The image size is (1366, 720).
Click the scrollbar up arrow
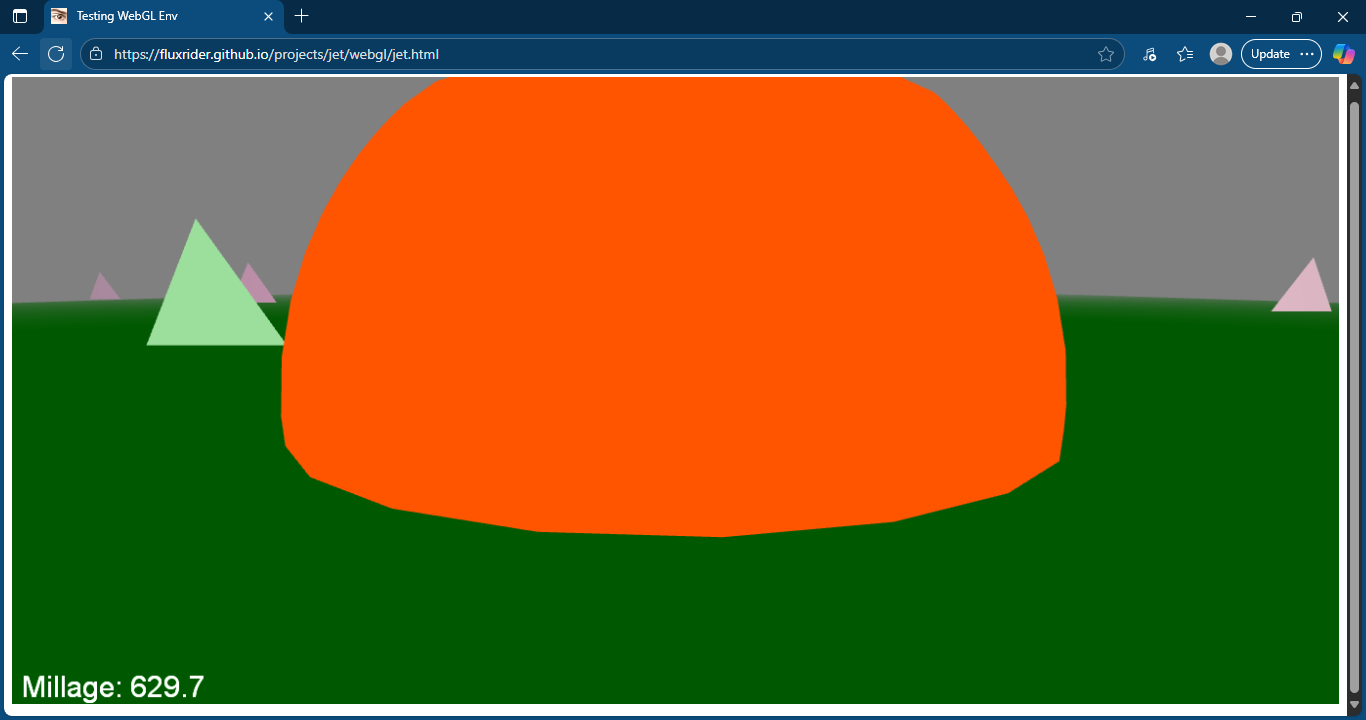pos(1354,86)
